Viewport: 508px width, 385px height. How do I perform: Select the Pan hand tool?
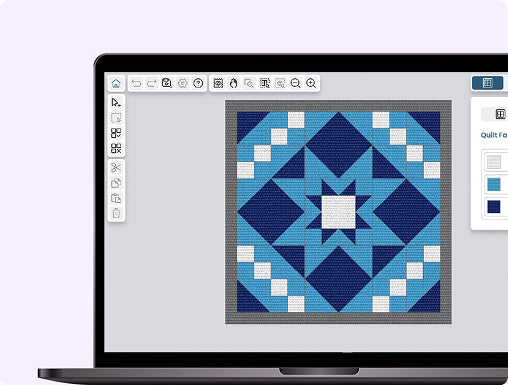[234, 83]
